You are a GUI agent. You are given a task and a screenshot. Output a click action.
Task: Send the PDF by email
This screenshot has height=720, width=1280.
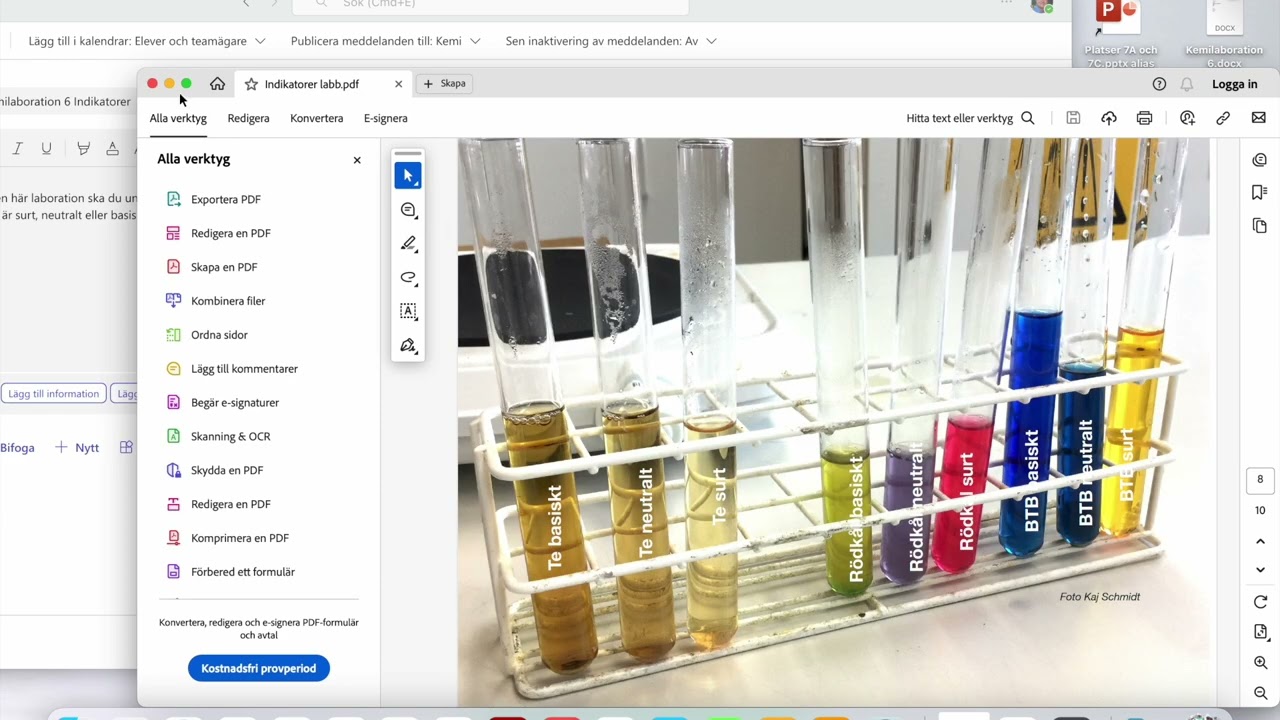[1259, 118]
